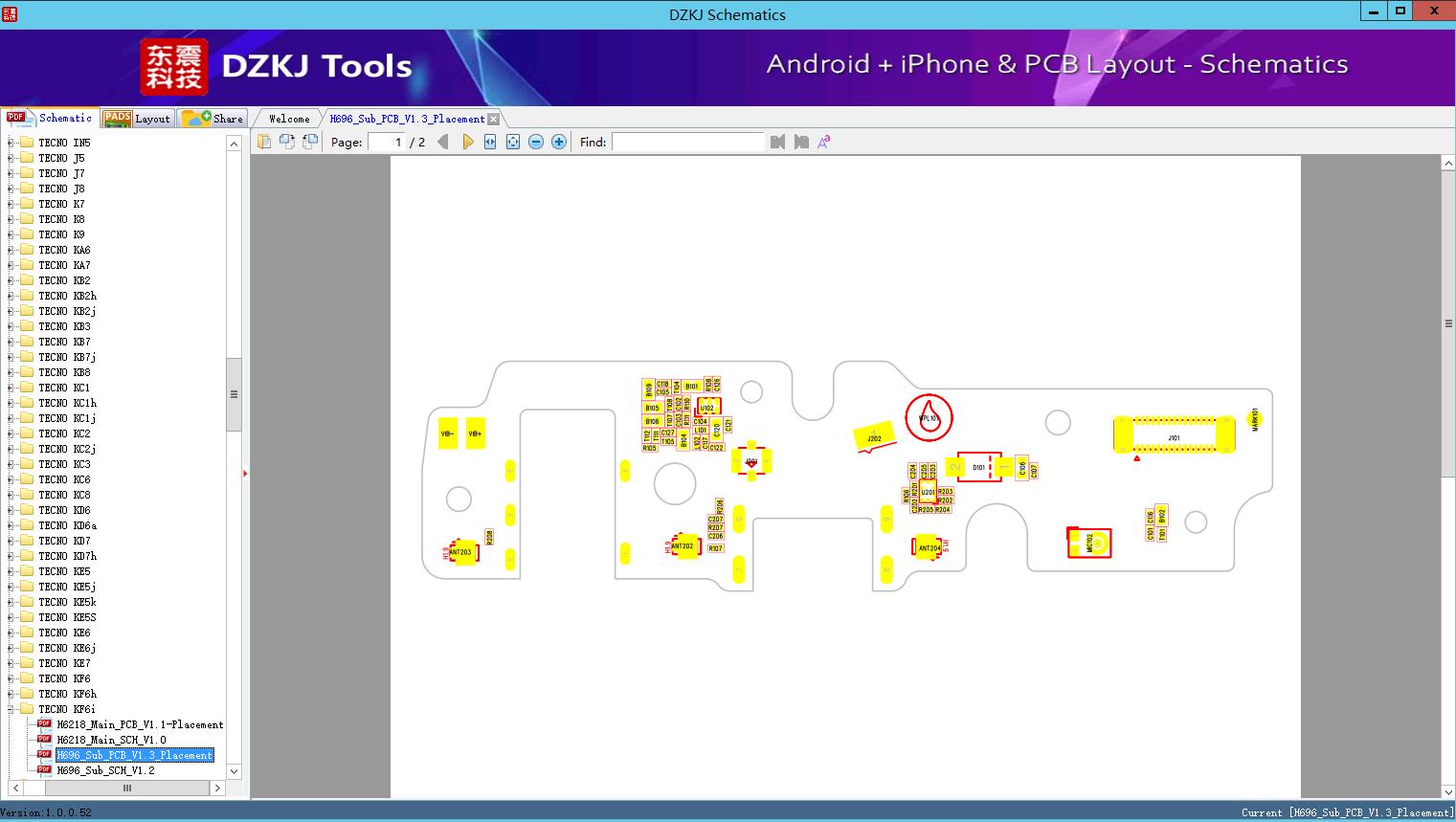Expand the TECNO IN5 folder
This screenshot has height=822, width=1456.
click(11, 143)
